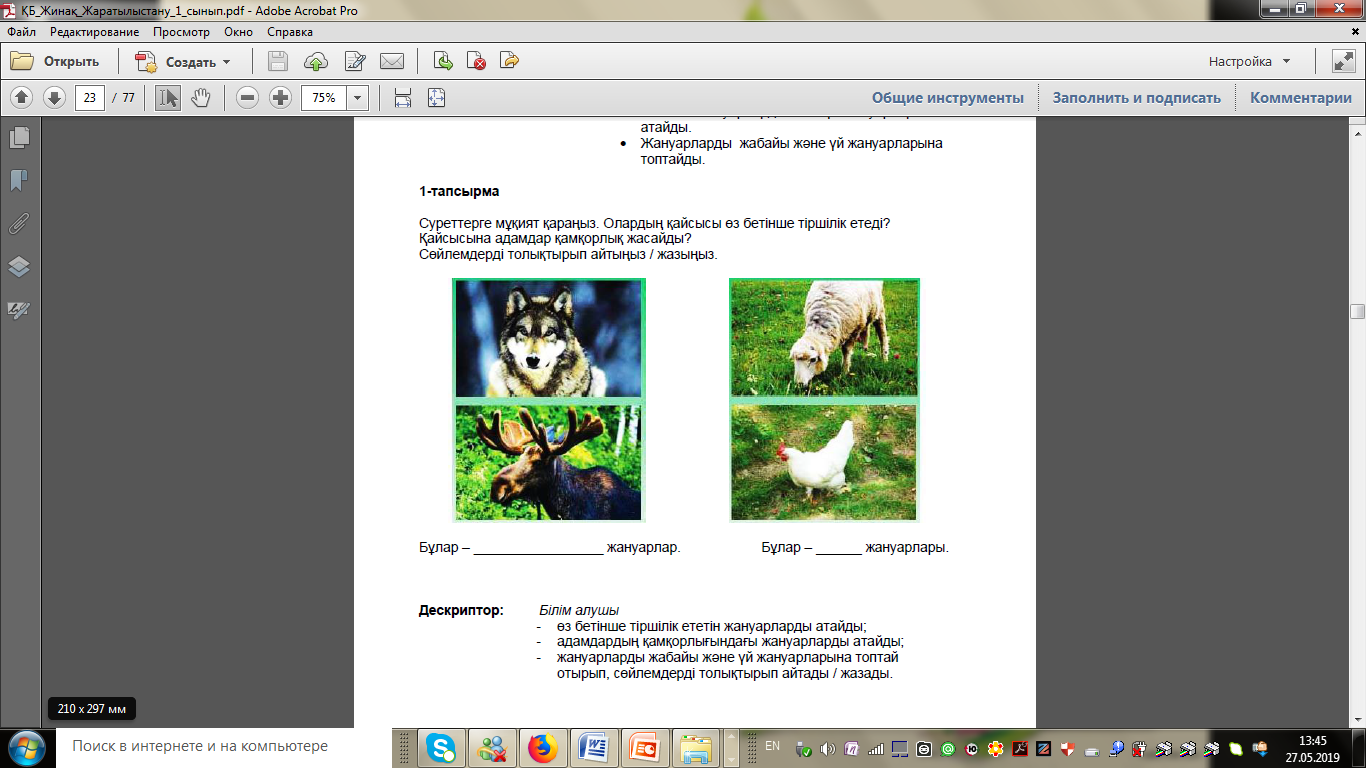Click the Save file floppy disk icon
Screen dimensions: 1366x768
[x=278, y=61]
